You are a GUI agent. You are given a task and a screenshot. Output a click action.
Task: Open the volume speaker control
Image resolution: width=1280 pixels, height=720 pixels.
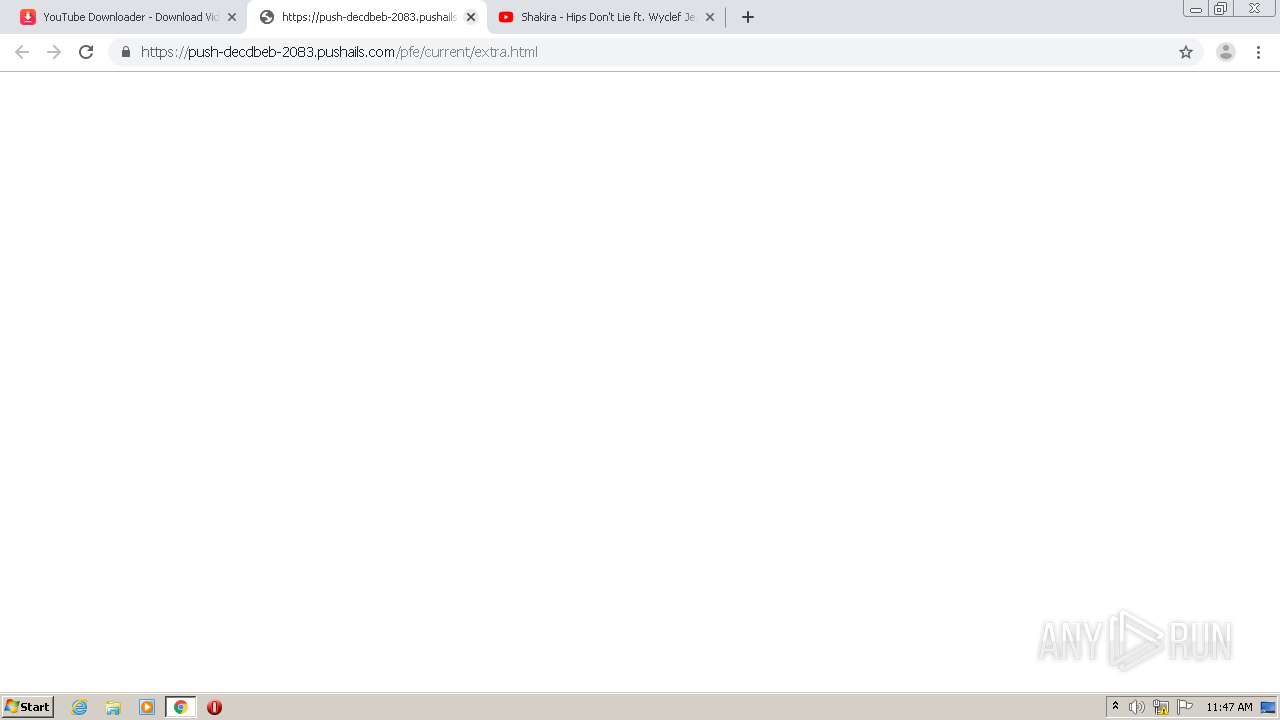[1137, 707]
